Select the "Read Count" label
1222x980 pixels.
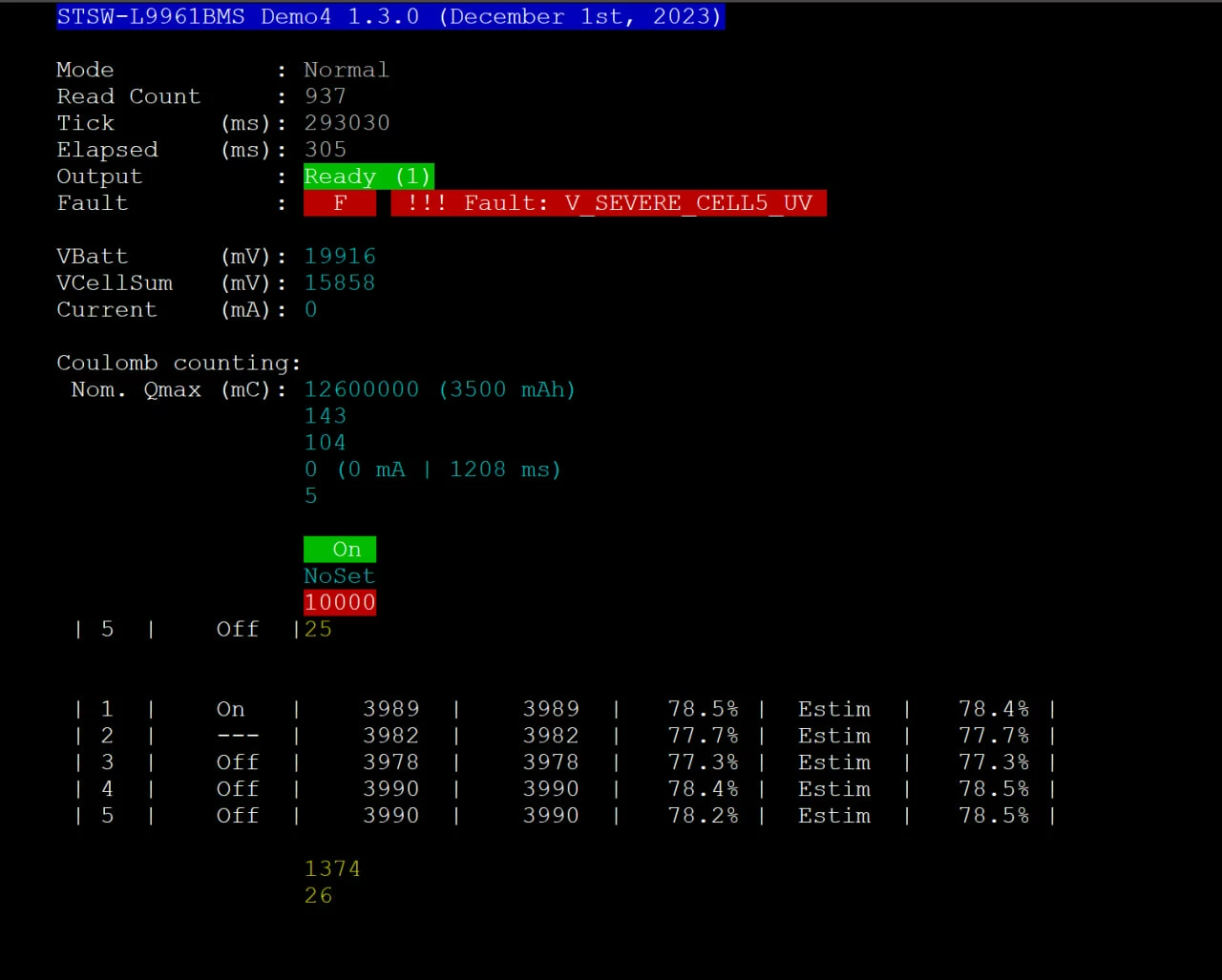pos(129,96)
